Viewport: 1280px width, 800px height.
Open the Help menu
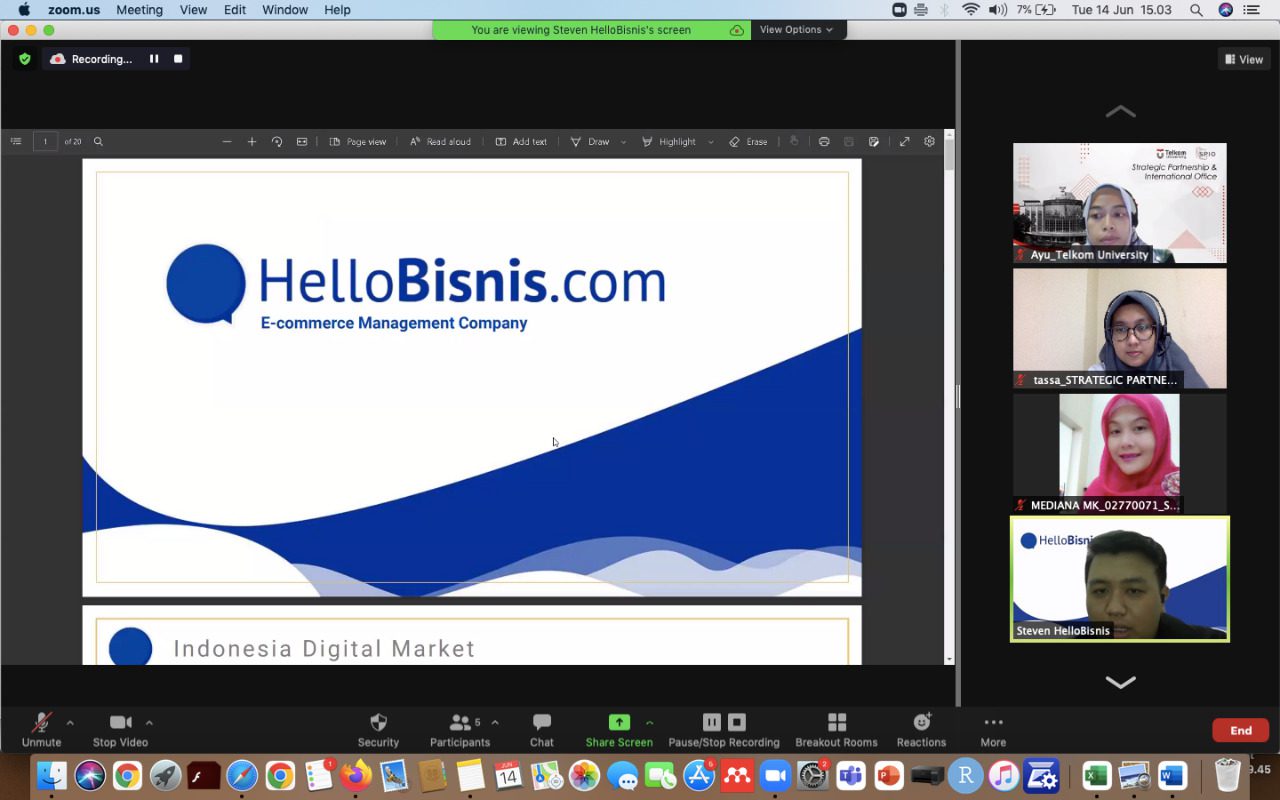pyautogui.click(x=337, y=10)
